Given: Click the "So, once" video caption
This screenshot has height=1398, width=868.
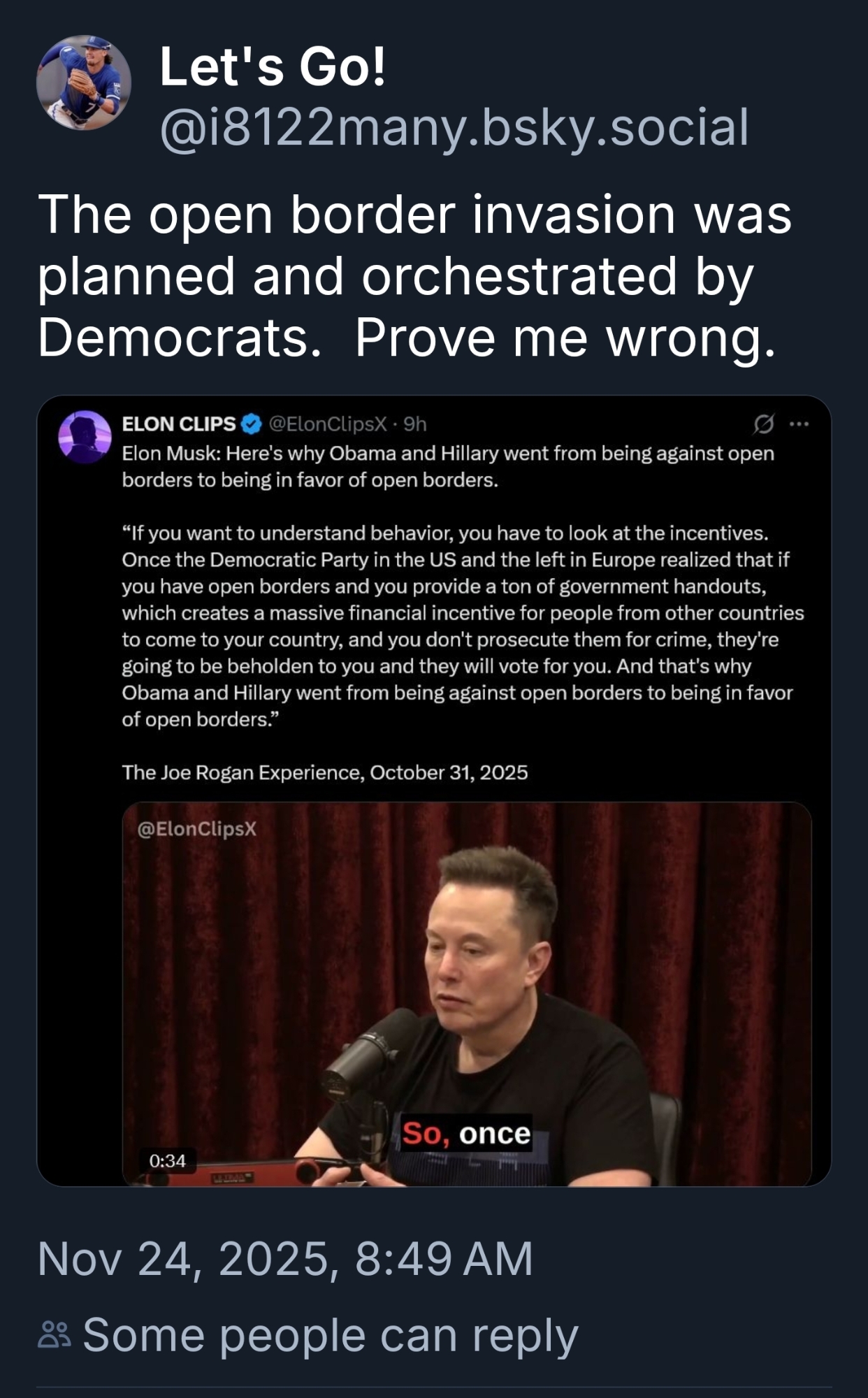Looking at the screenshot, I should pos(466,1133).
